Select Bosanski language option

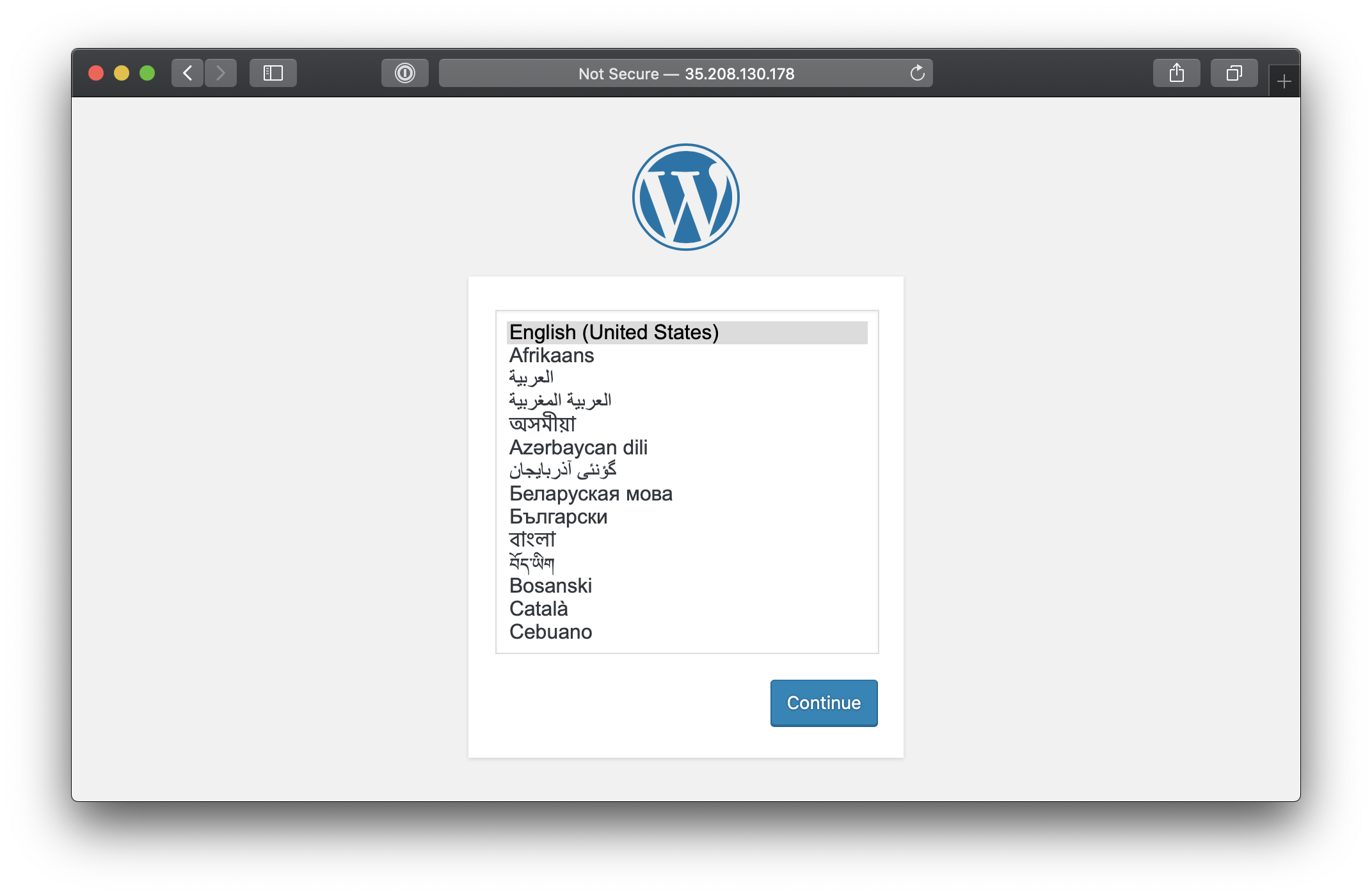[550, 586]
